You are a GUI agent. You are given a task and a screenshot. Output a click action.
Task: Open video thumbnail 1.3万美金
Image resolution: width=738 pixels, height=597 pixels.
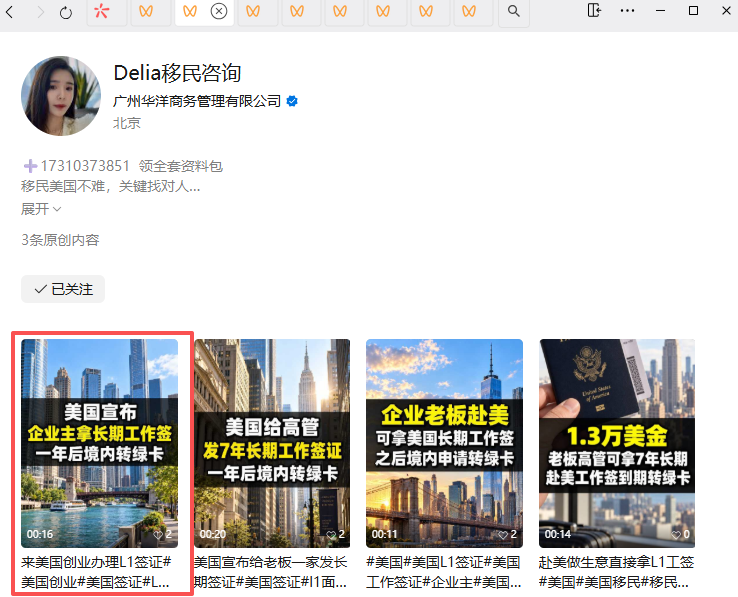point(617,443)
